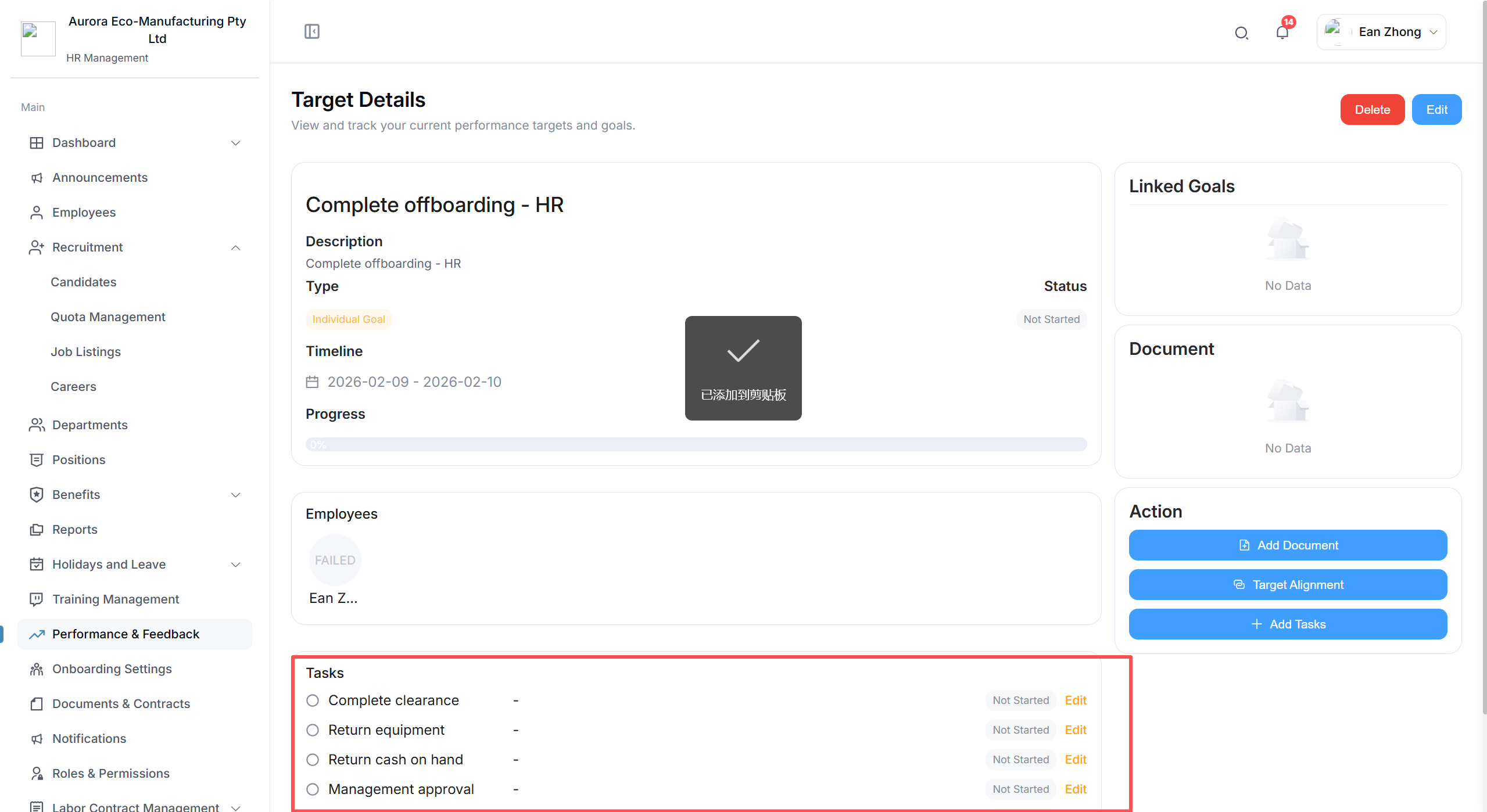Screen dimensions: 1487x812
Task: Collapse the Recruitment section in the sidebar
Action: pos(235,247)
